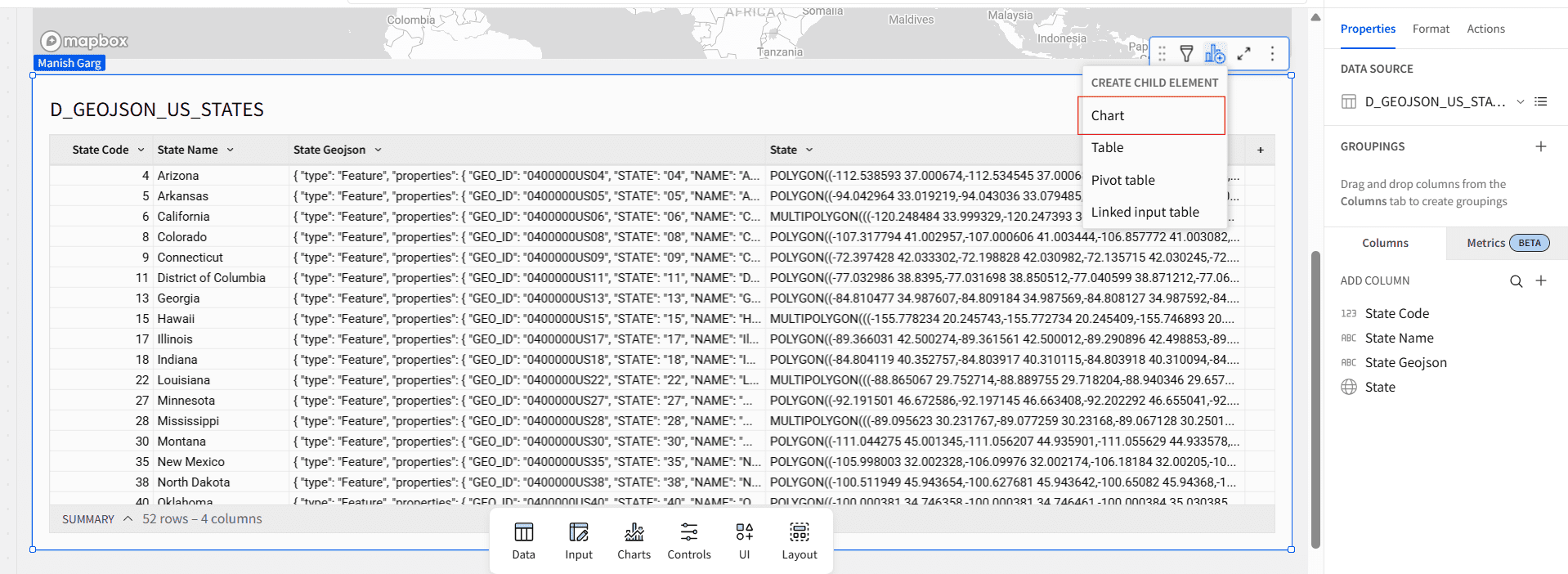Open State Code column header dropdown
1568x574 pixels.
pyautogui.click(x=141, y=150)
